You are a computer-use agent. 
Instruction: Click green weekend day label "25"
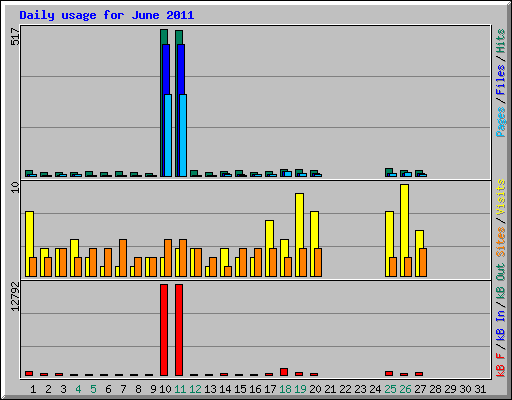[390, 389]
